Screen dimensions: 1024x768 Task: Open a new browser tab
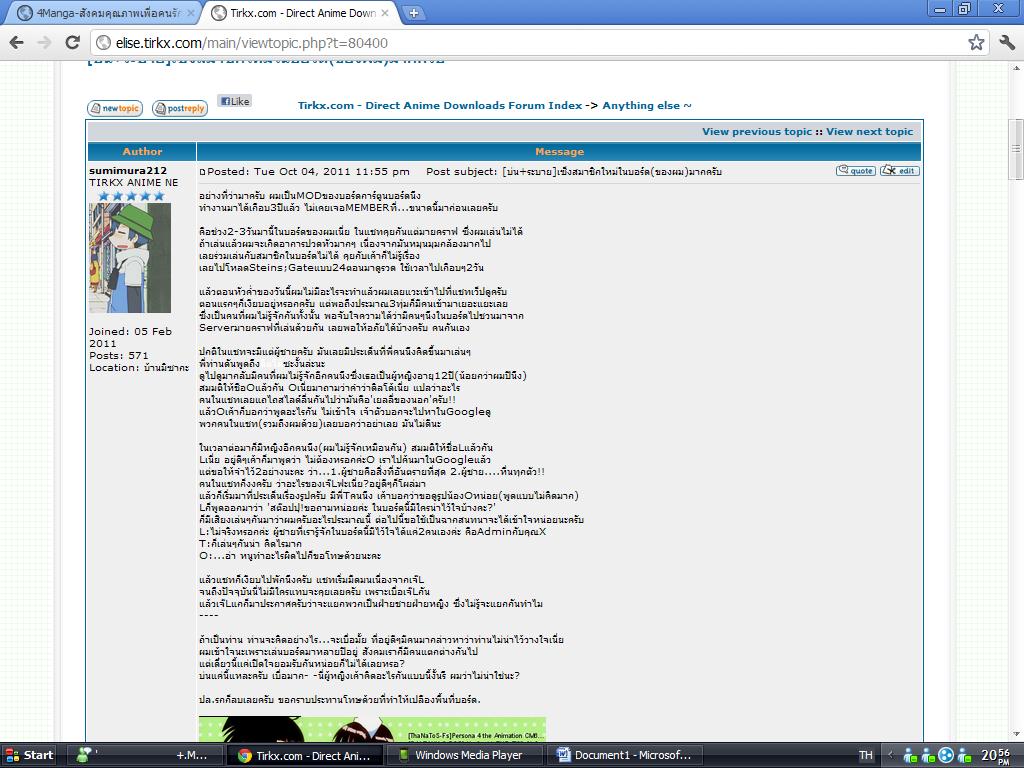[413, 12]
